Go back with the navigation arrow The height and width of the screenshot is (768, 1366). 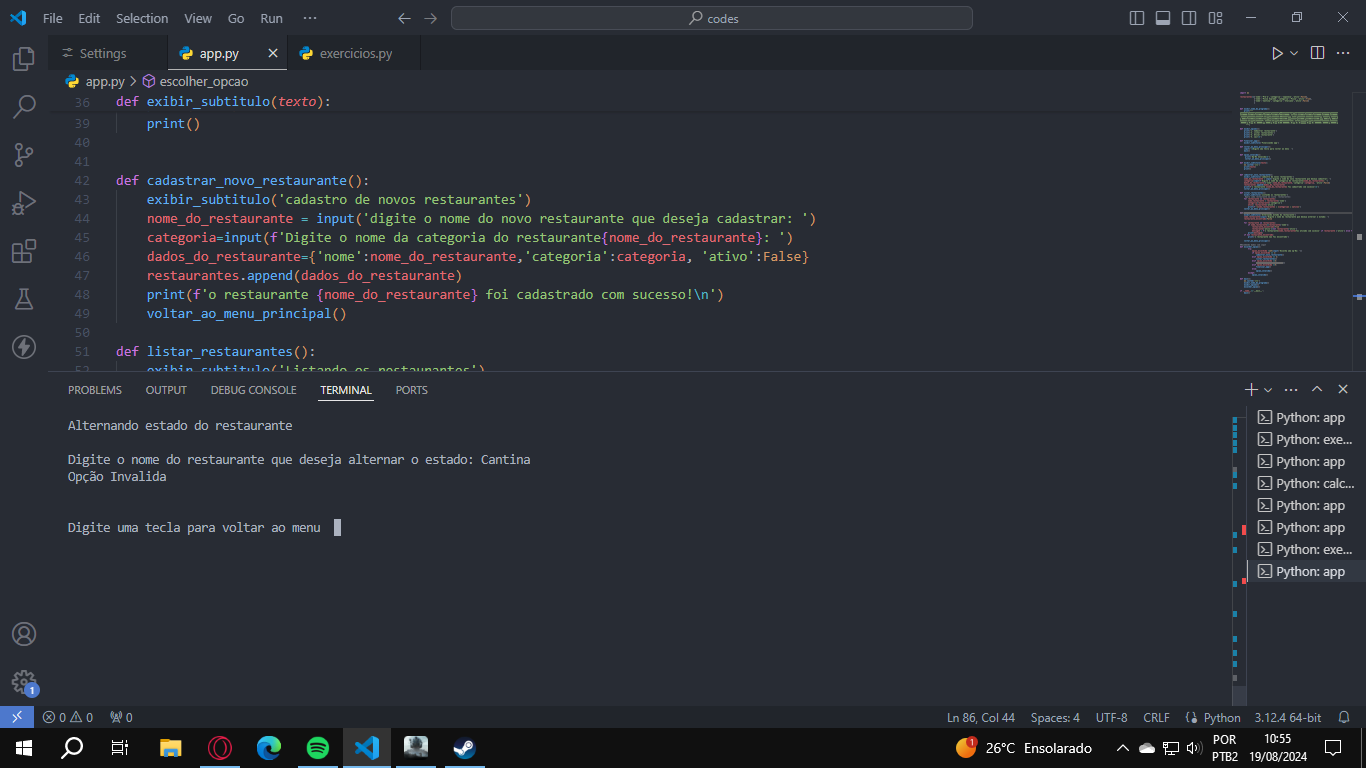tap(404, 18)
